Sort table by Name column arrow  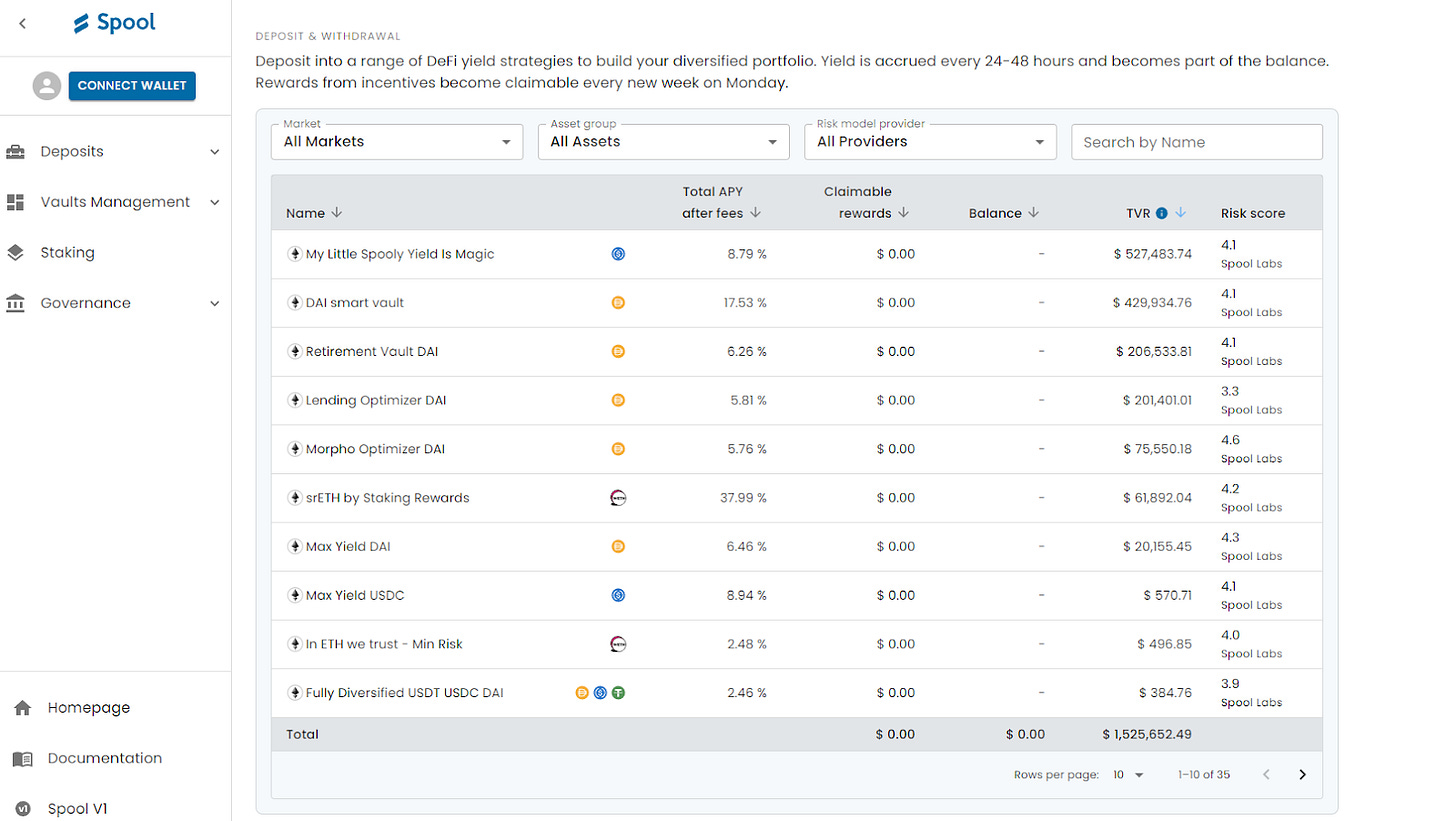point(337,212)
